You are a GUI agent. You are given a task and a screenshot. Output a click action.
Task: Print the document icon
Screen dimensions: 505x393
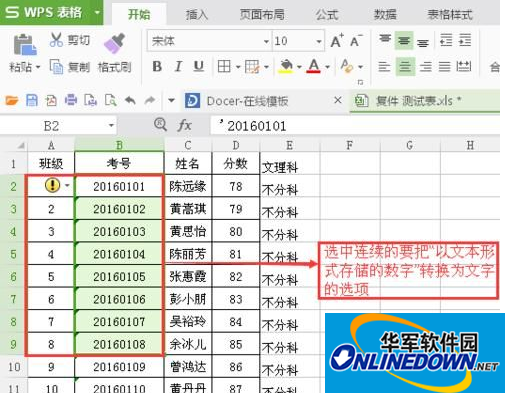click(71, 100)
